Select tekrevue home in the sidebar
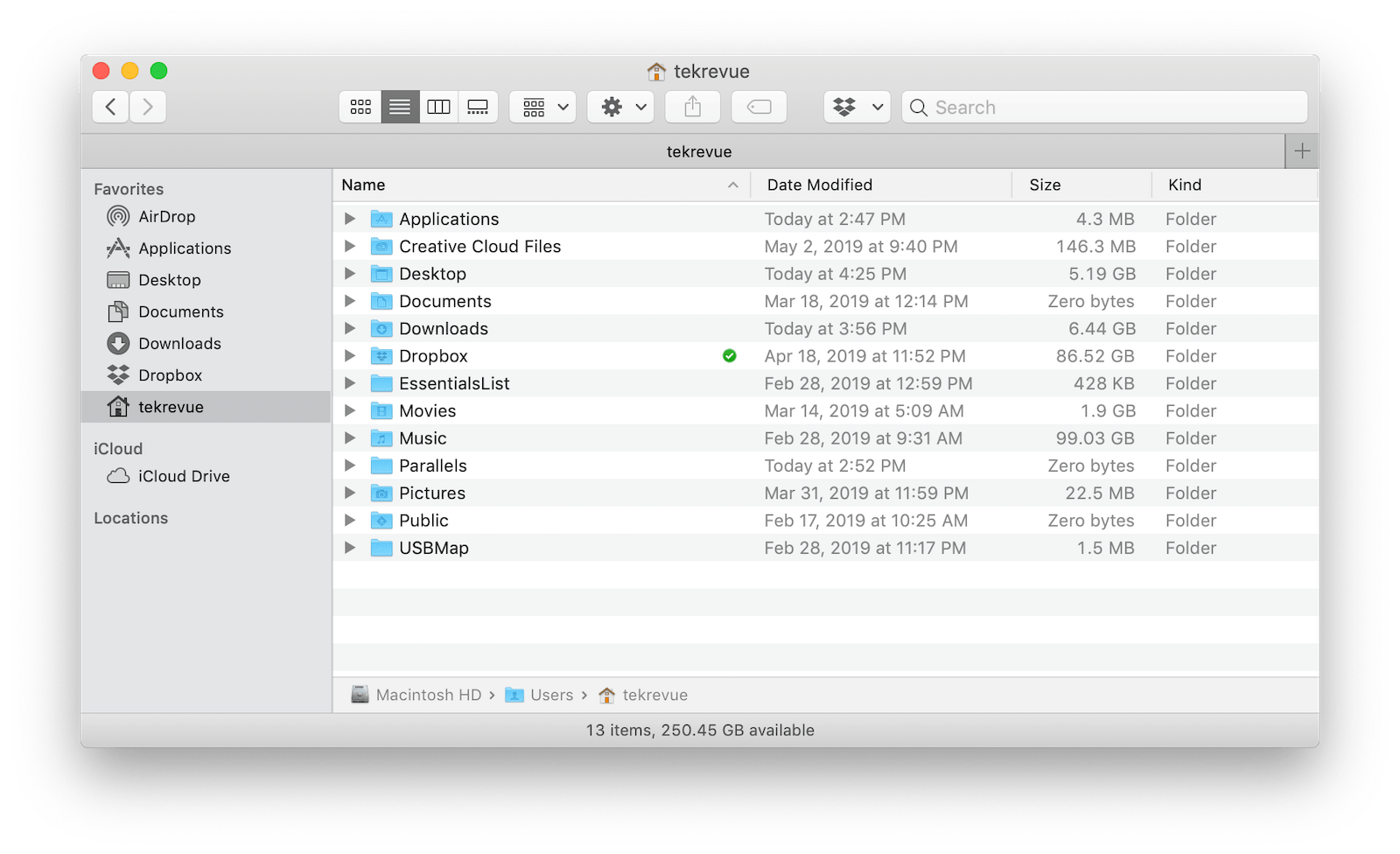Image resolution: width=1400 pixels, height=854 pixels. (206, 407)
